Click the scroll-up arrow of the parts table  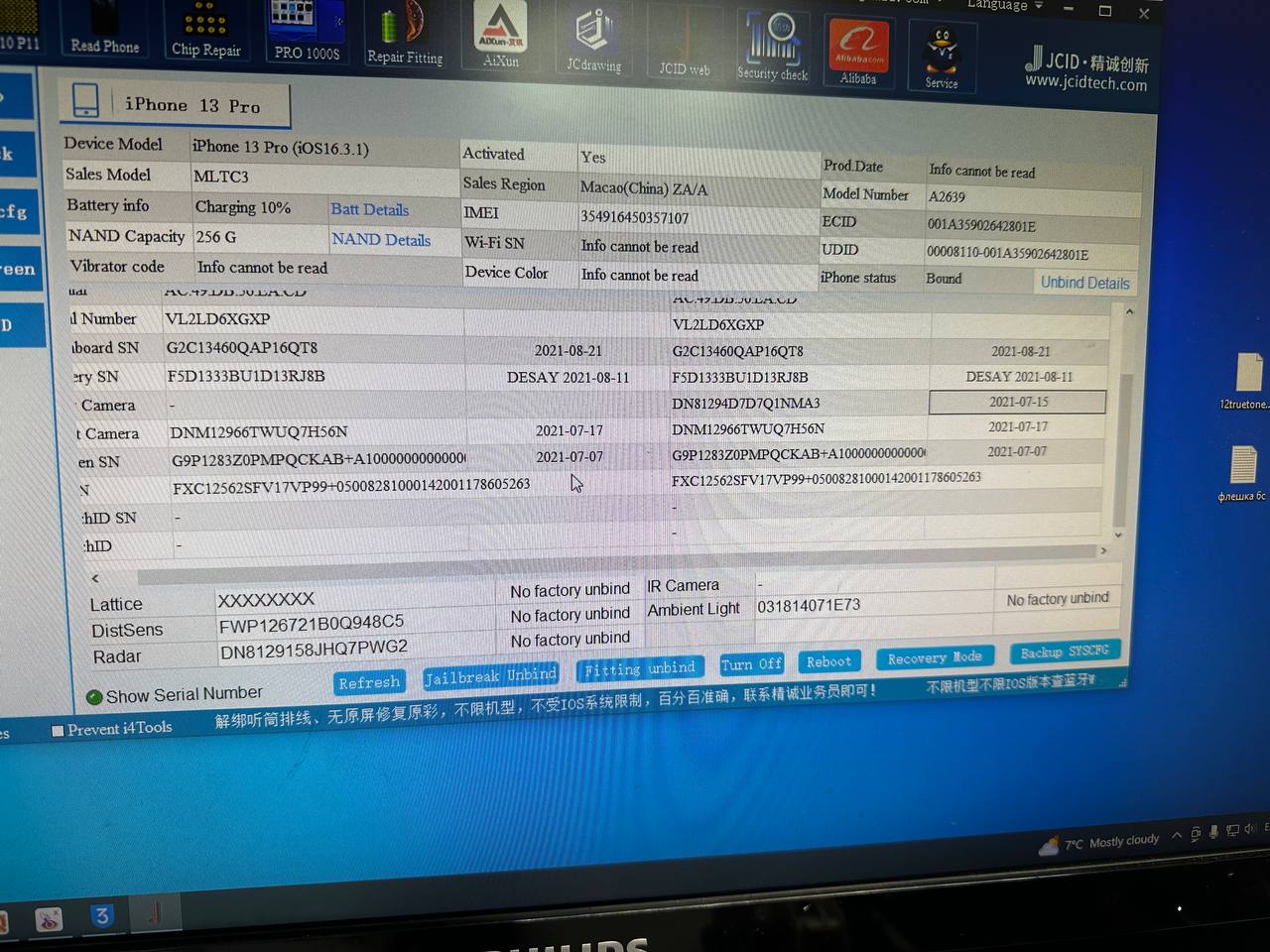1129,311
